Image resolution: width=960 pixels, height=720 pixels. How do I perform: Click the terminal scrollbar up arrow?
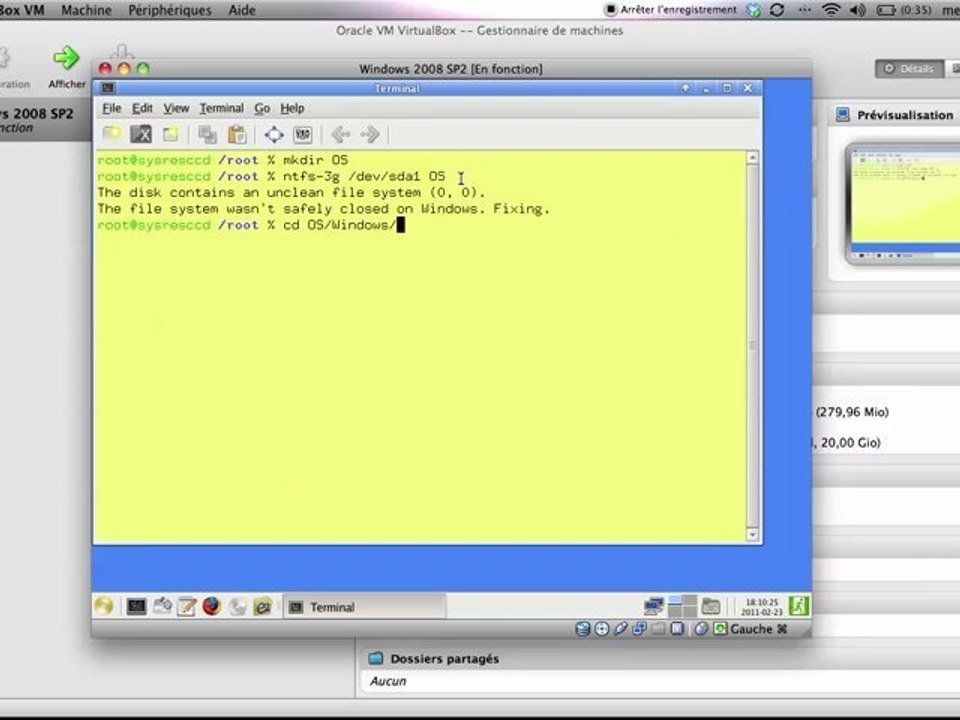(752, 158)
